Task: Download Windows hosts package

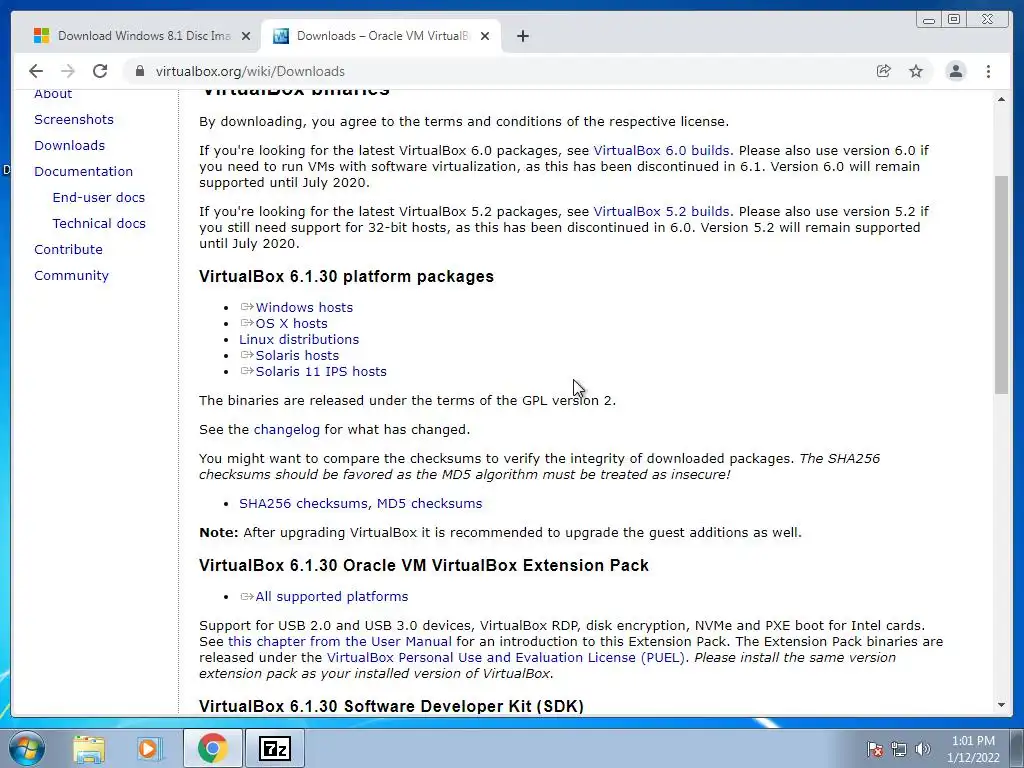Action: pos(304,308)
